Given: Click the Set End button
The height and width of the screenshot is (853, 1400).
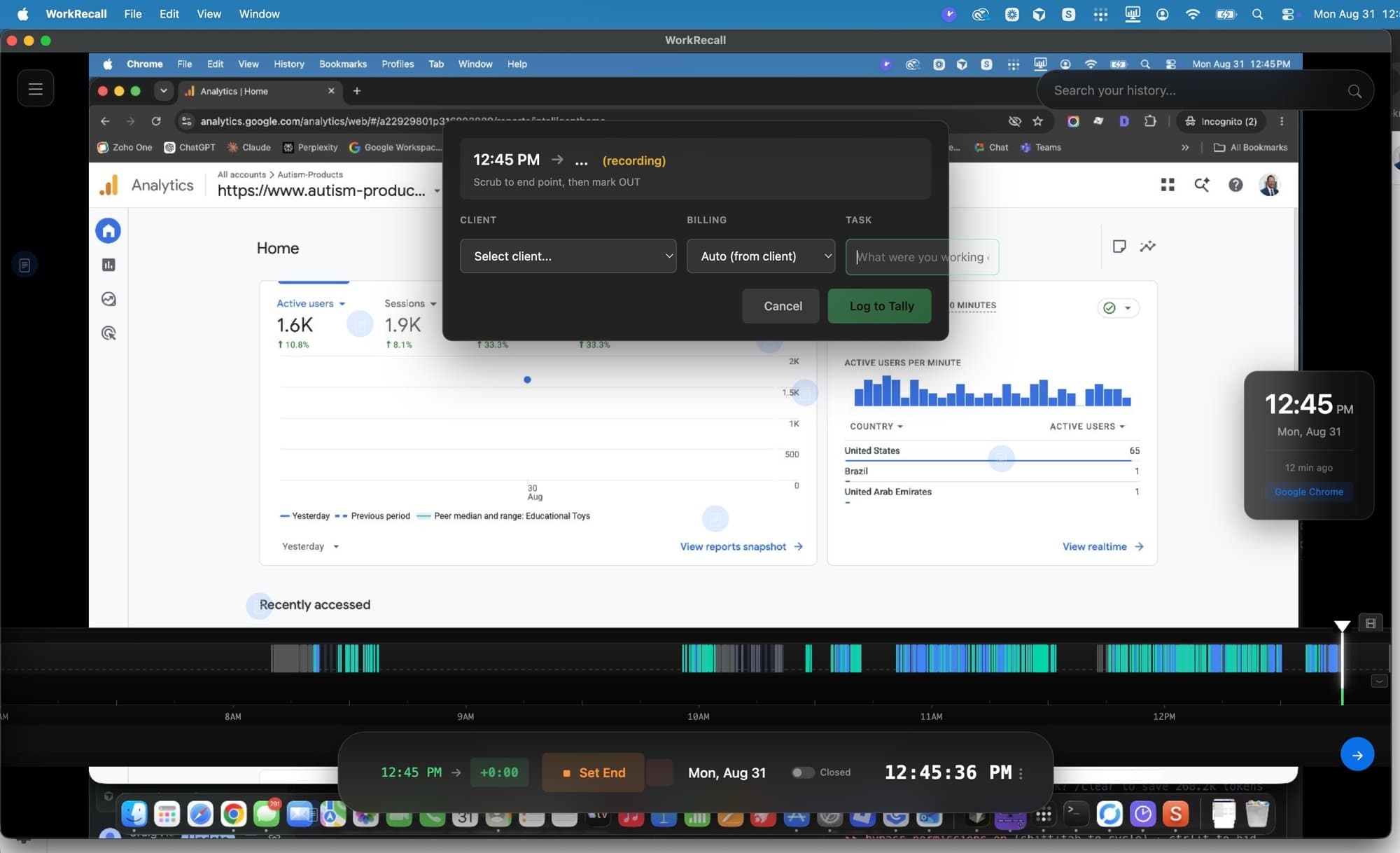Looking at the screenshot, I should click(x=593, y=772).
